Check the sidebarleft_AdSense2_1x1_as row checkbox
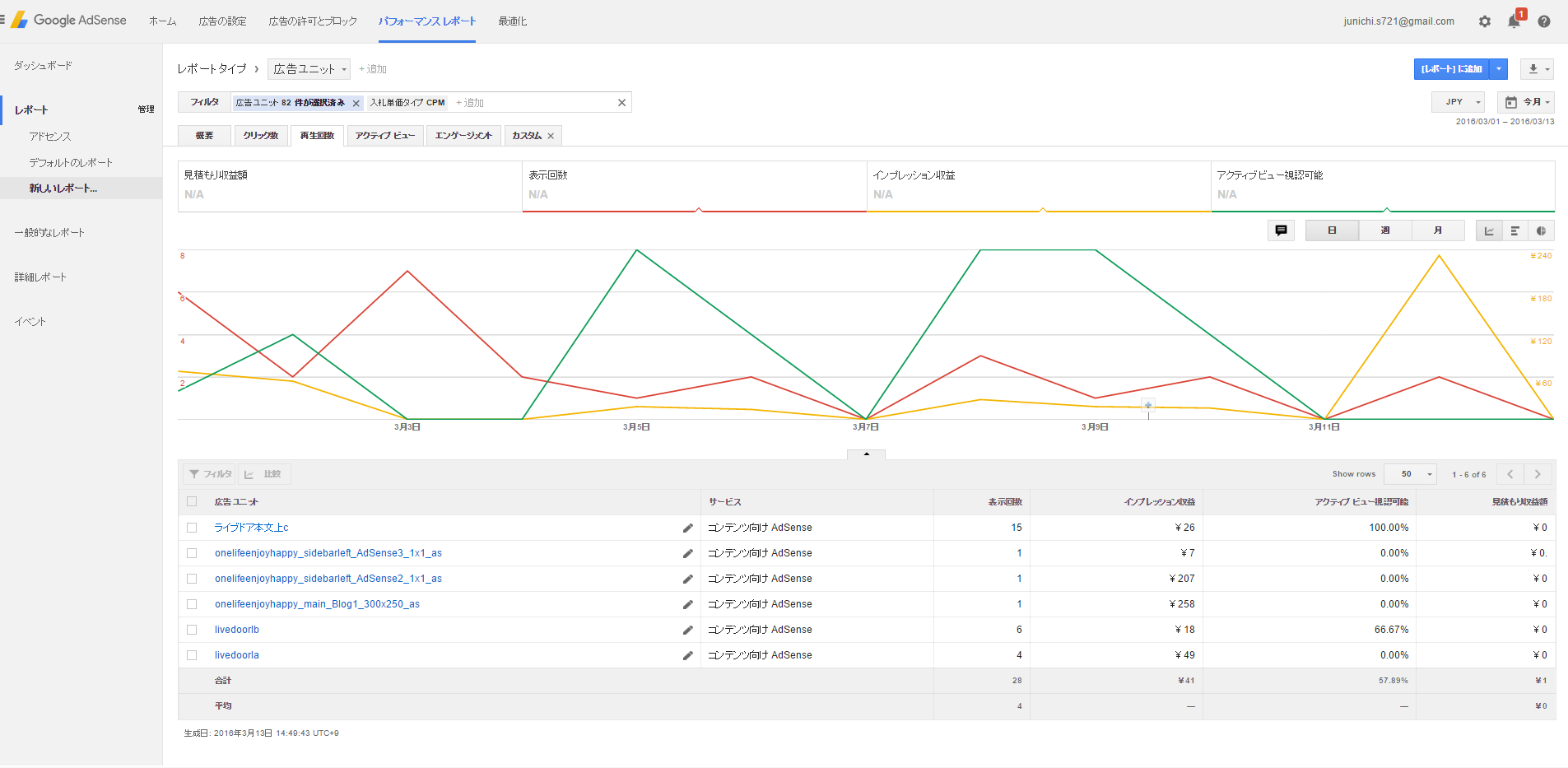The height and width of the screenshot is (768, 1568). pos(192,579)
